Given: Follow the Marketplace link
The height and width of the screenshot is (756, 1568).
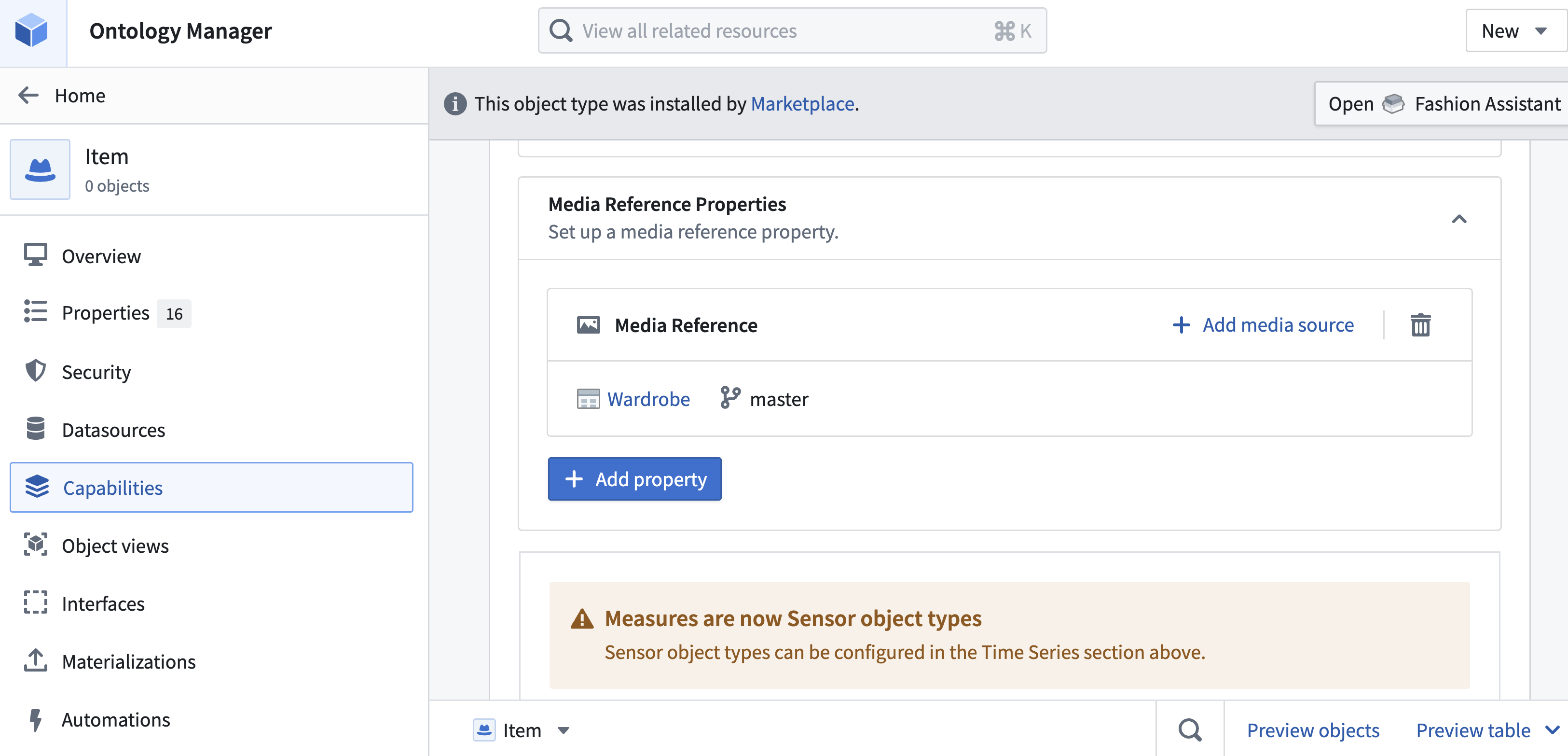Looking at the screenshot, I should [x=802, y=104].
